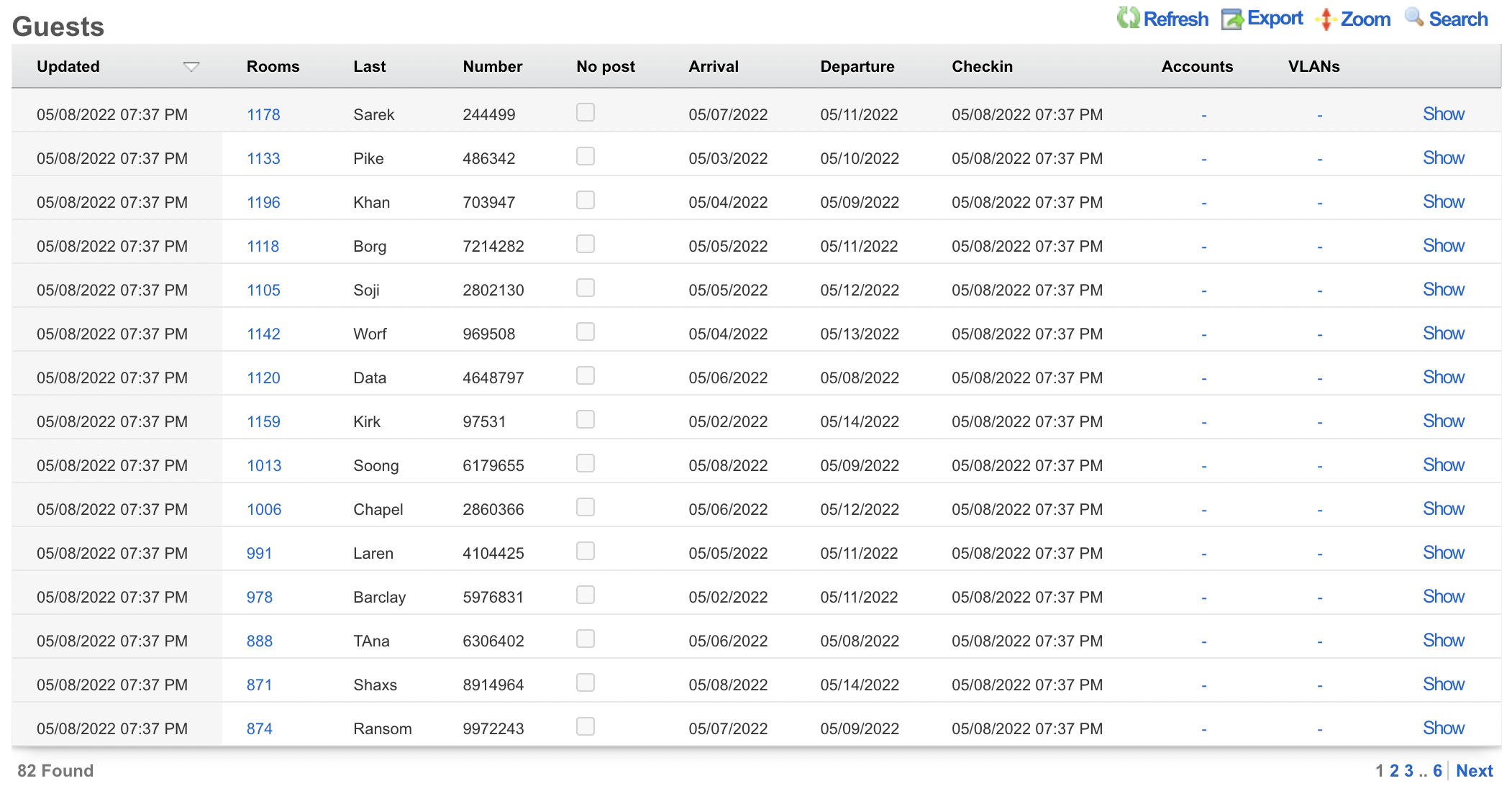The width and height of the screenshot is (1512, 791).
Task: Click the Refresh link text
Action: [x=1176, y=19]
